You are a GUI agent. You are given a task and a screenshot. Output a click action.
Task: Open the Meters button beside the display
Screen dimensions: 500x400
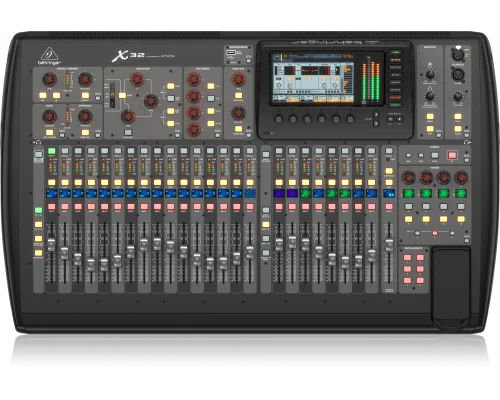click(396, 60)
